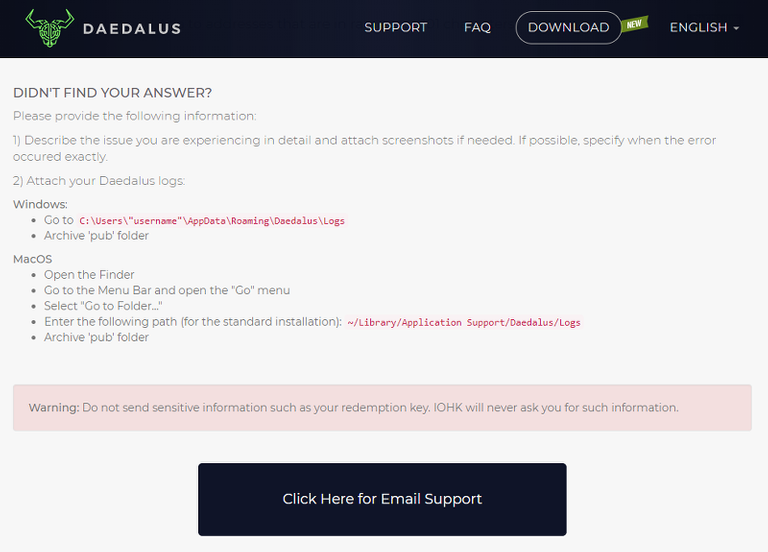Click the "Go to the Menu Bar" step

[167, 290]
